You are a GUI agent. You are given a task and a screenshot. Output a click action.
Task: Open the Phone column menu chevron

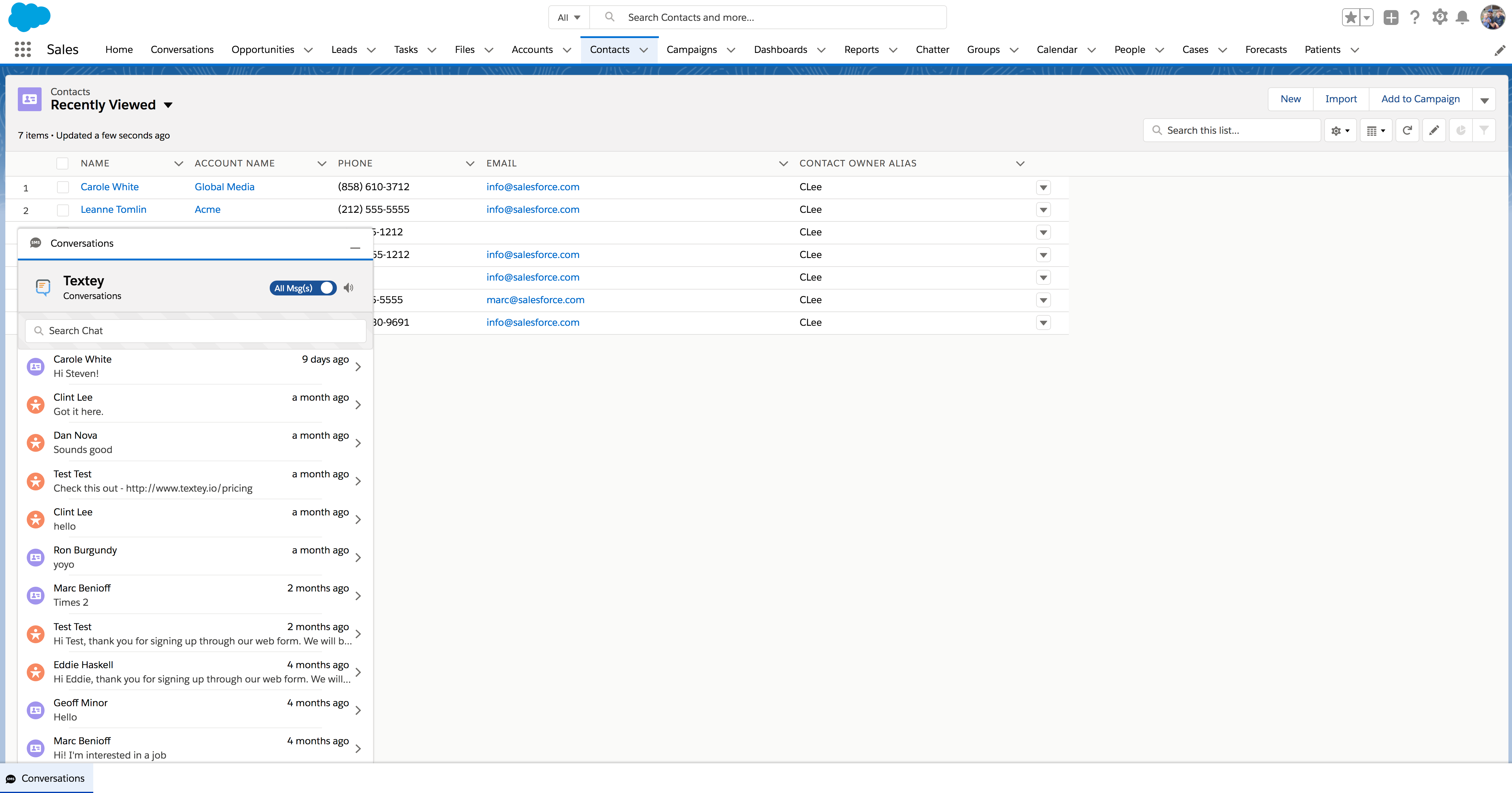point(470,163)
